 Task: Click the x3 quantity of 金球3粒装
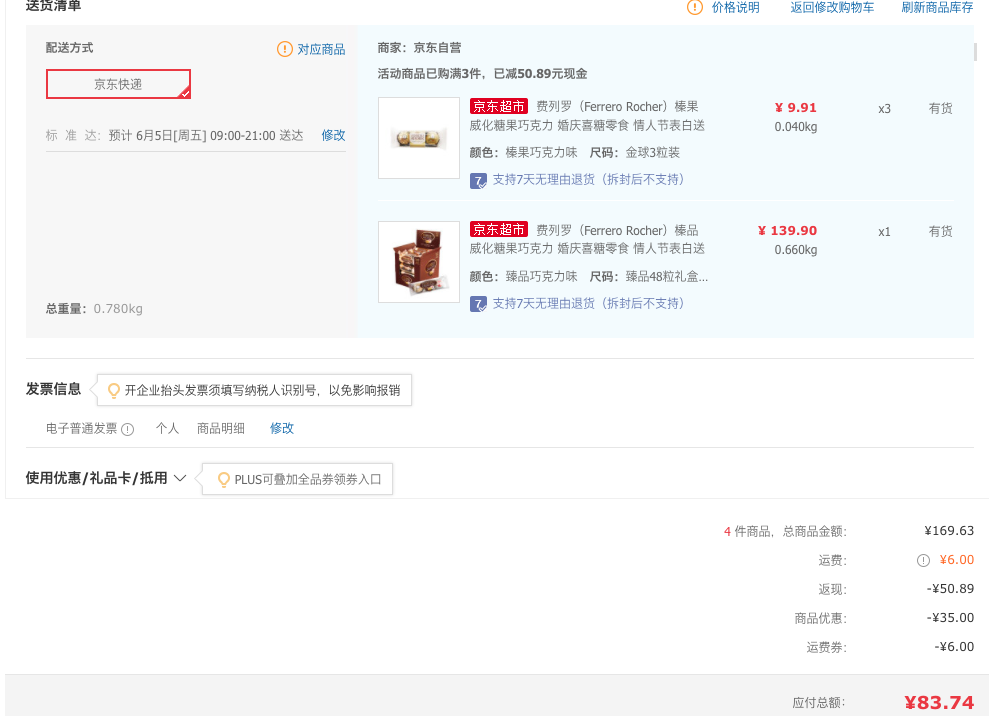click(x=884, y=109)
